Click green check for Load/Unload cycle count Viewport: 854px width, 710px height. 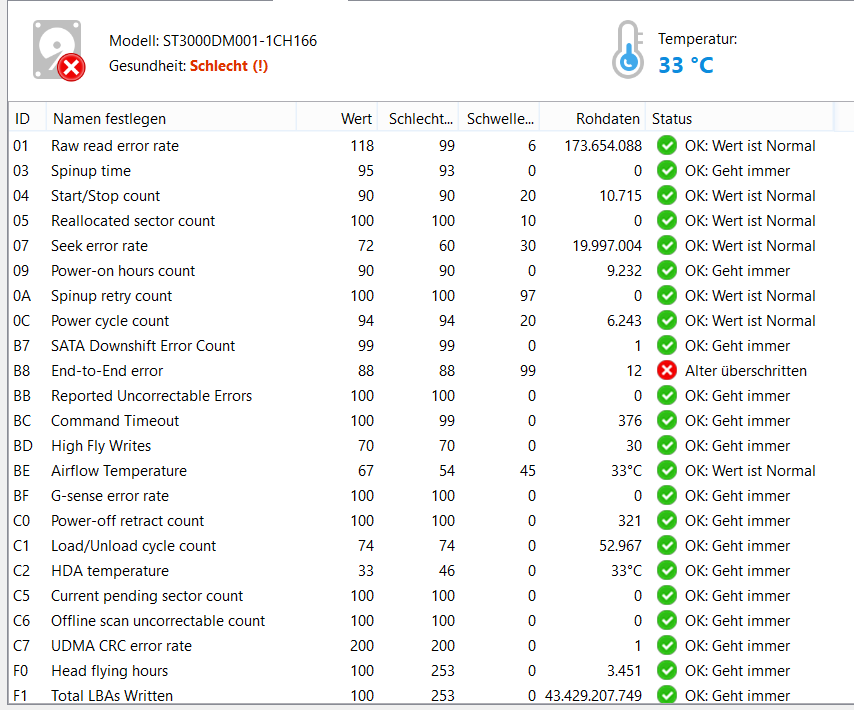[667, 546]
